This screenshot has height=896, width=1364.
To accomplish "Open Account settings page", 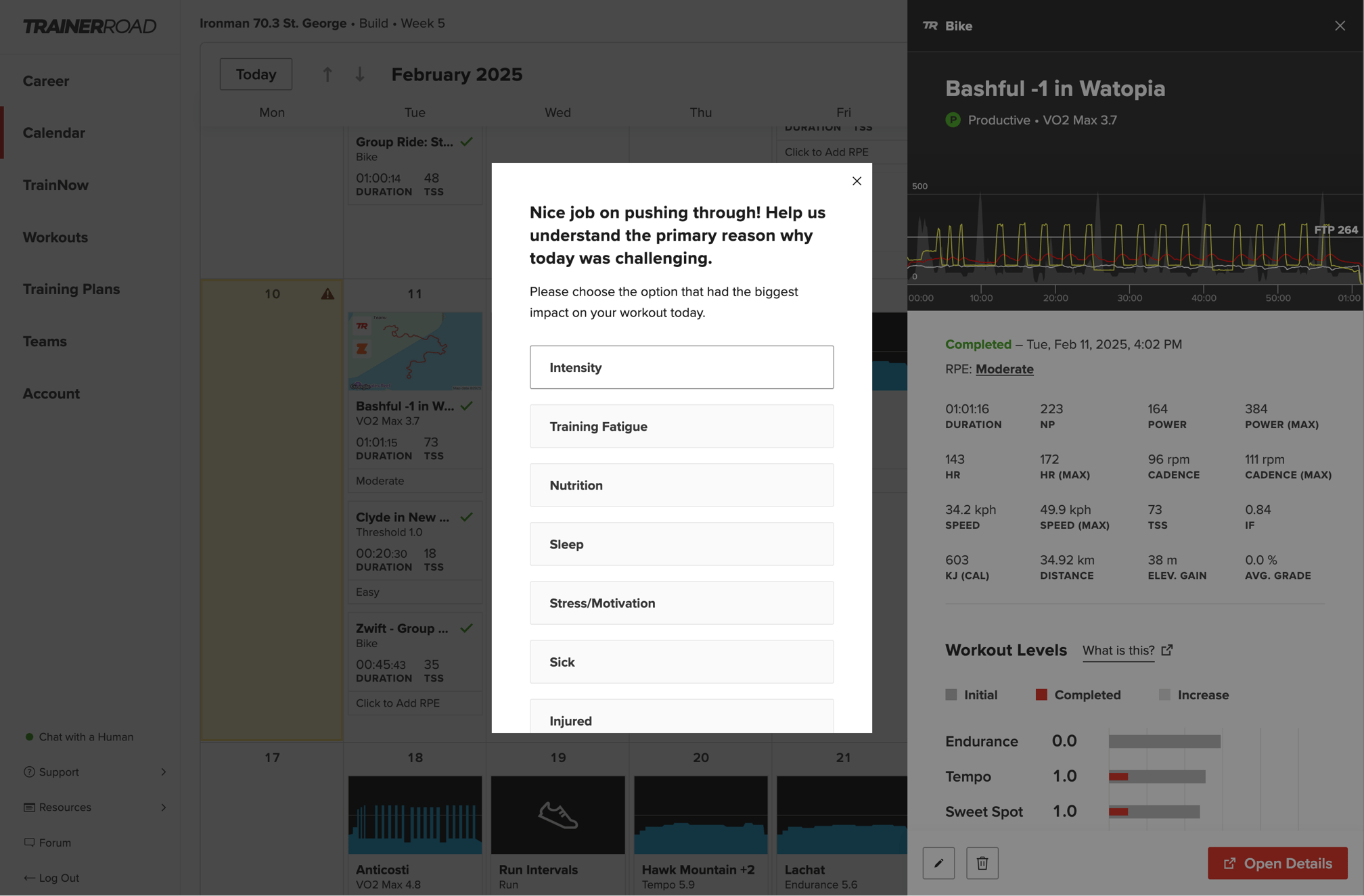I will [x=51, y=393].
